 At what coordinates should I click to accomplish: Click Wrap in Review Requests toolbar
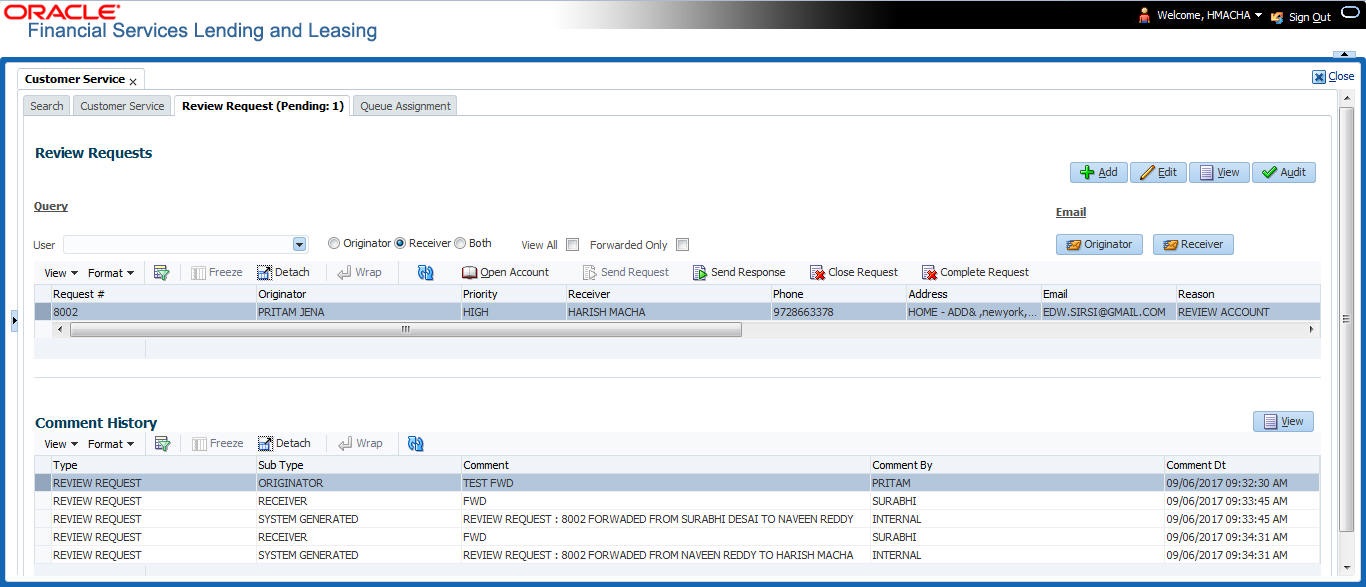pyautogui.click(x=360, y=272)
